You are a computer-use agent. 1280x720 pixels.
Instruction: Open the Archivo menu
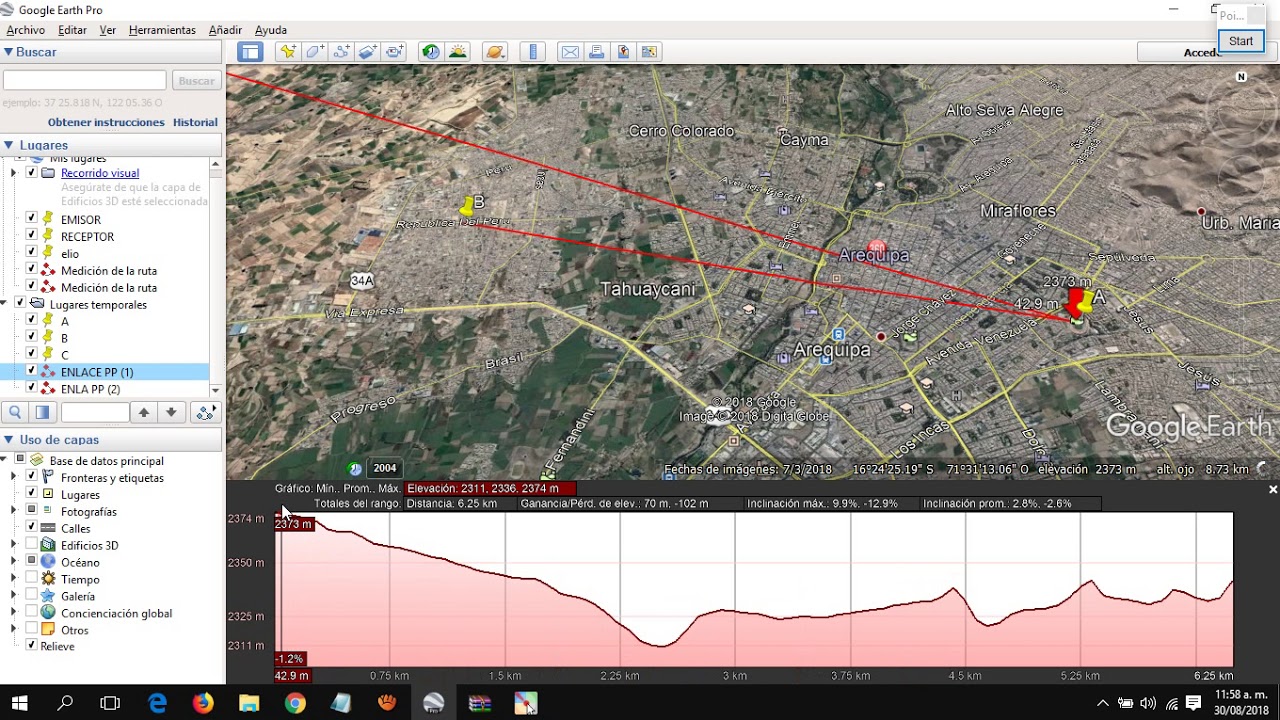point(26,30)
